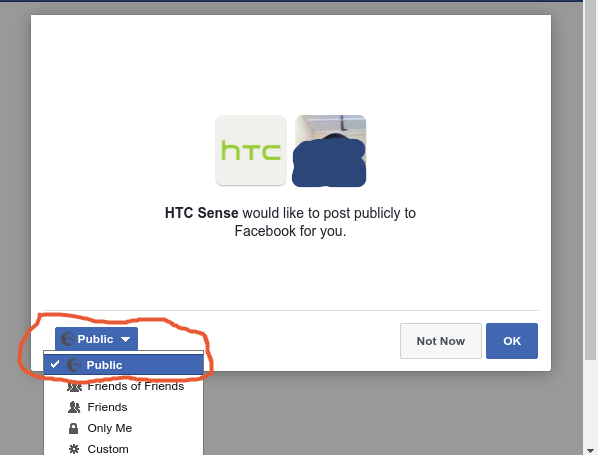Click the dropdown arrow on Public button
598x455 pixels.
pos(125,339)
